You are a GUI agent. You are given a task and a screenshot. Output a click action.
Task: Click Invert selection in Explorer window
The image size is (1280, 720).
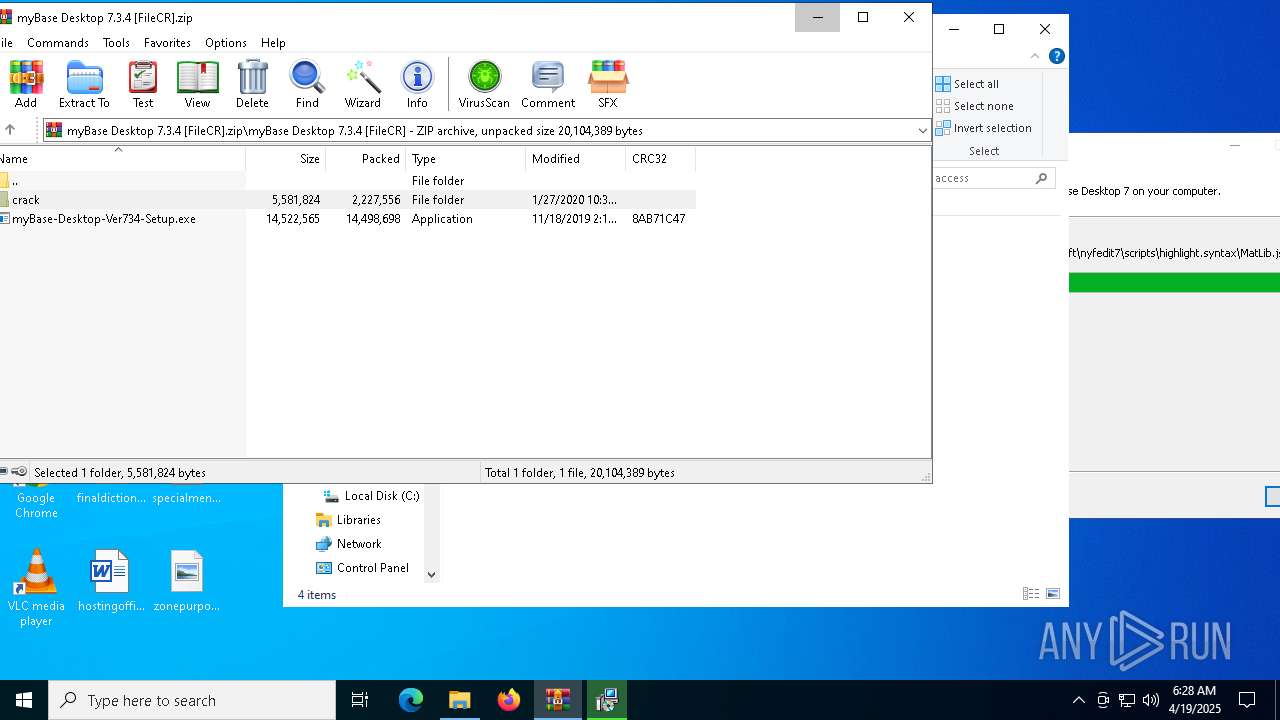point(984,128)
